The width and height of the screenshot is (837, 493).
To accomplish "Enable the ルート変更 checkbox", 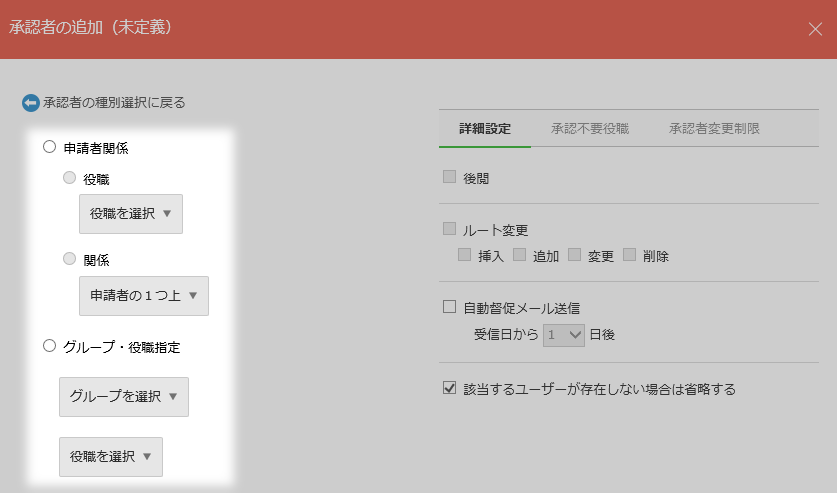I will [x=449, y=229].
